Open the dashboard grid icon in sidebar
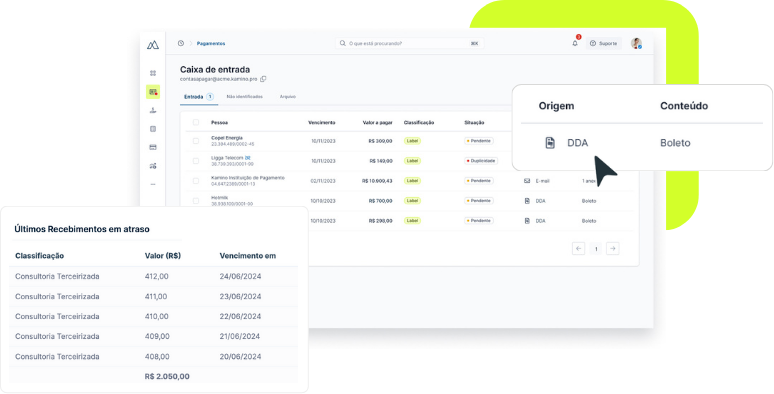The width and height of the screenshot is (774, 394). click(153, 73)
